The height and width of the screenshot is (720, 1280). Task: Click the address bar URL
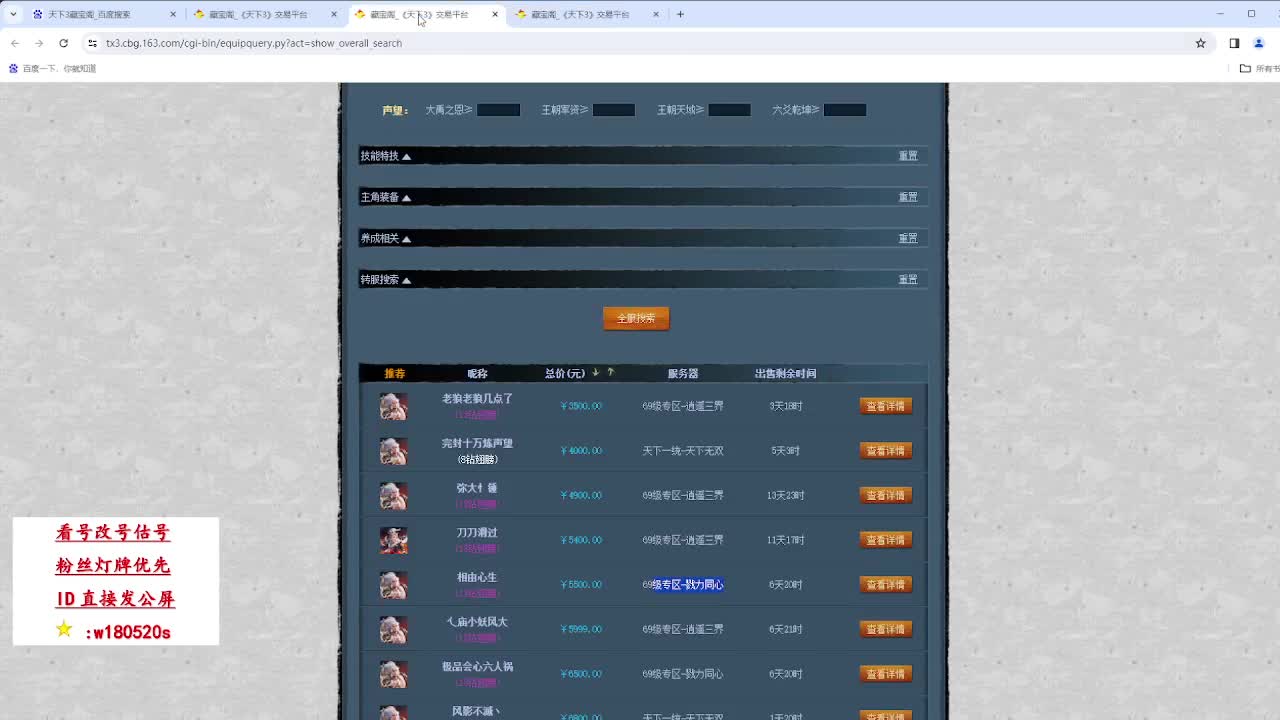[x=254, y=43]
